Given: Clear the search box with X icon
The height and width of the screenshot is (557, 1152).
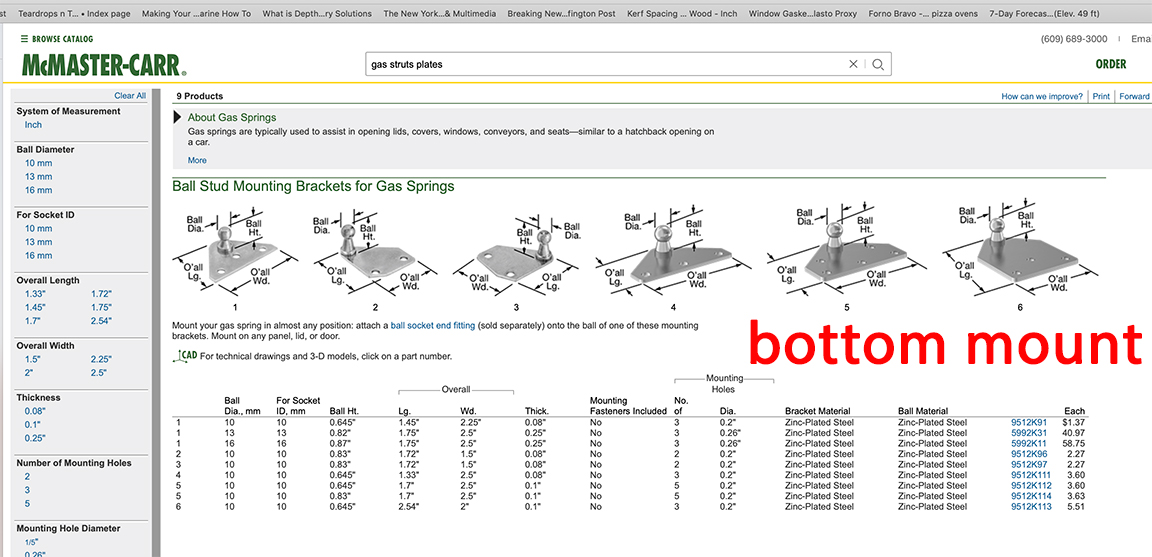Looking at the screenshot, I should pos(853,64).
